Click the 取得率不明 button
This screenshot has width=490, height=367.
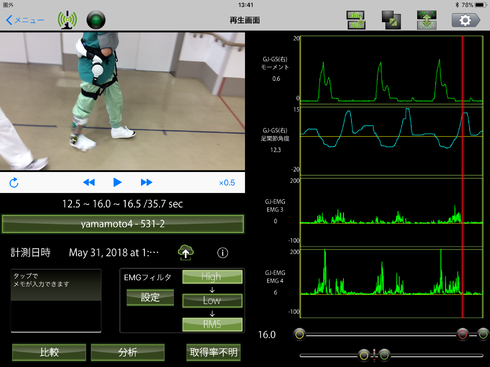[x=213, y=352]
